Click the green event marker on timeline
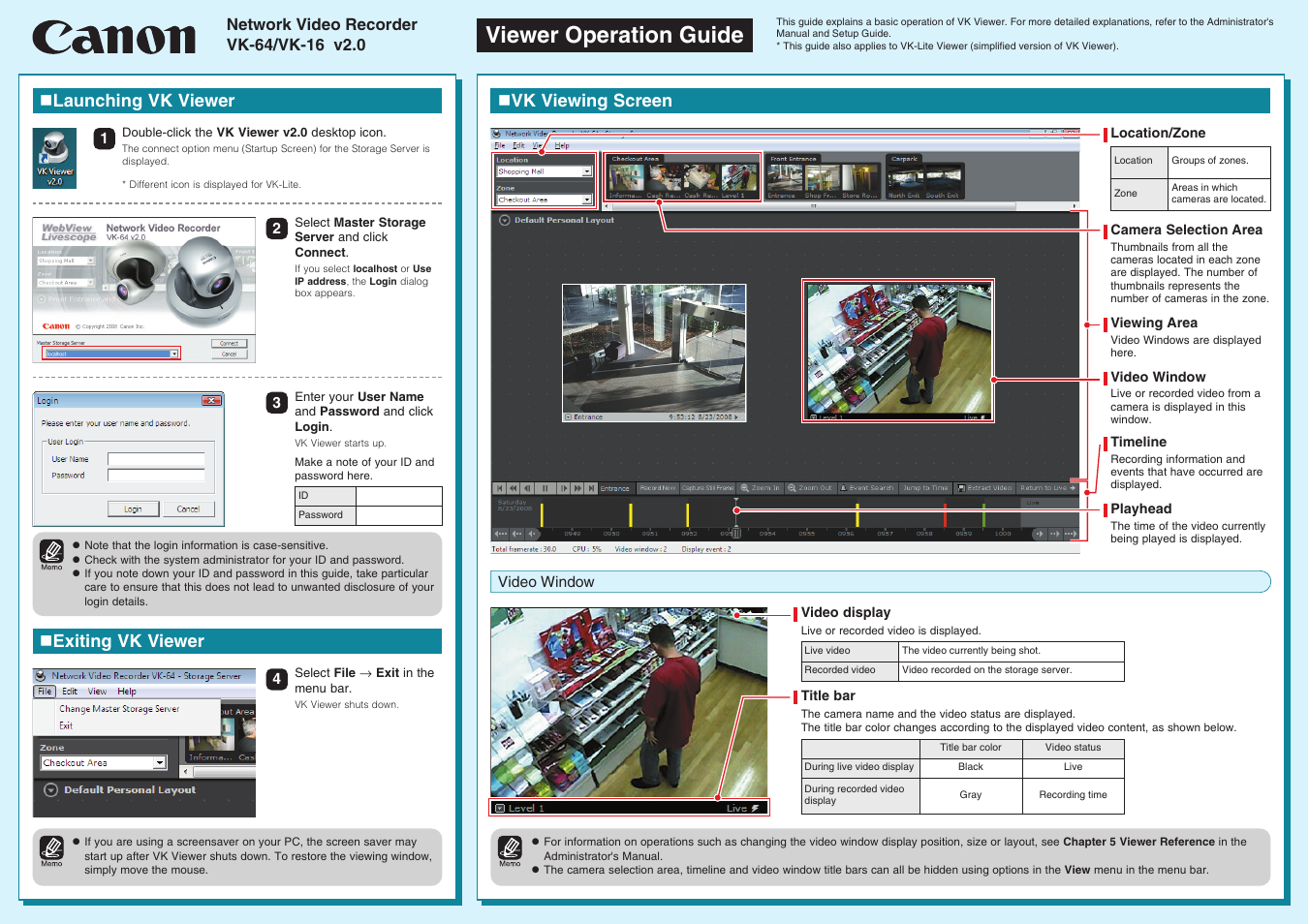1309x924 pixels. tap(983, 515)
